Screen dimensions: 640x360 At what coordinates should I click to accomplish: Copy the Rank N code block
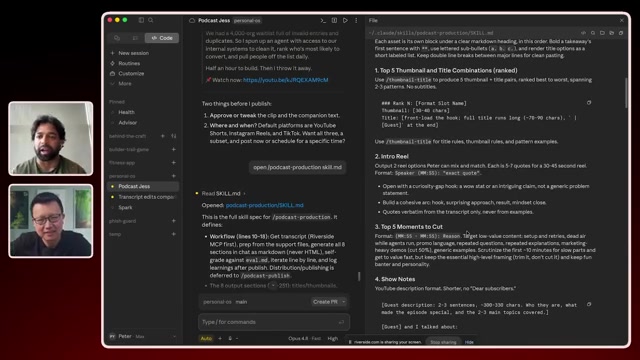pos(589,103)
